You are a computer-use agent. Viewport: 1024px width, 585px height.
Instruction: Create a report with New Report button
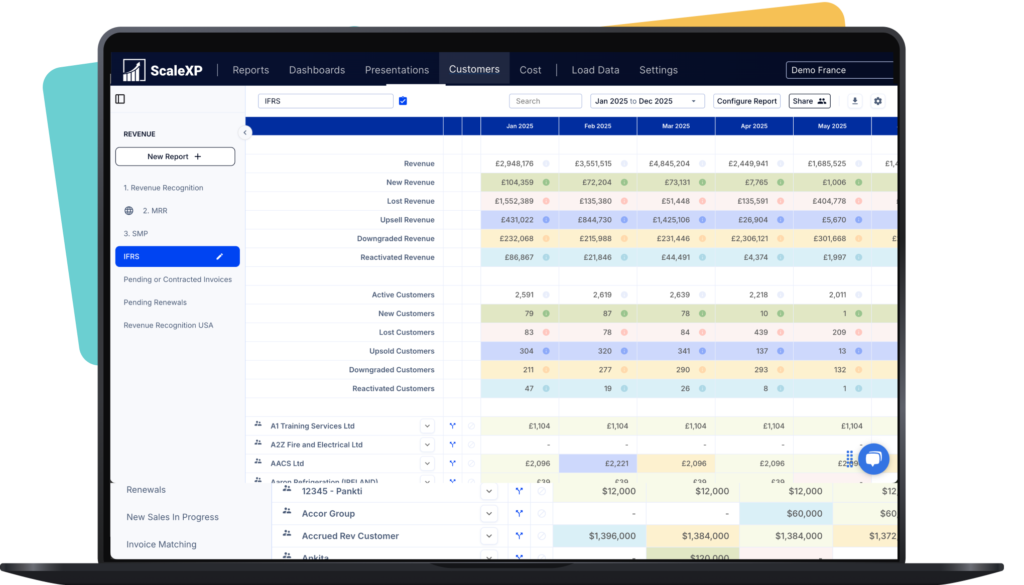click(x=175, y=157)
